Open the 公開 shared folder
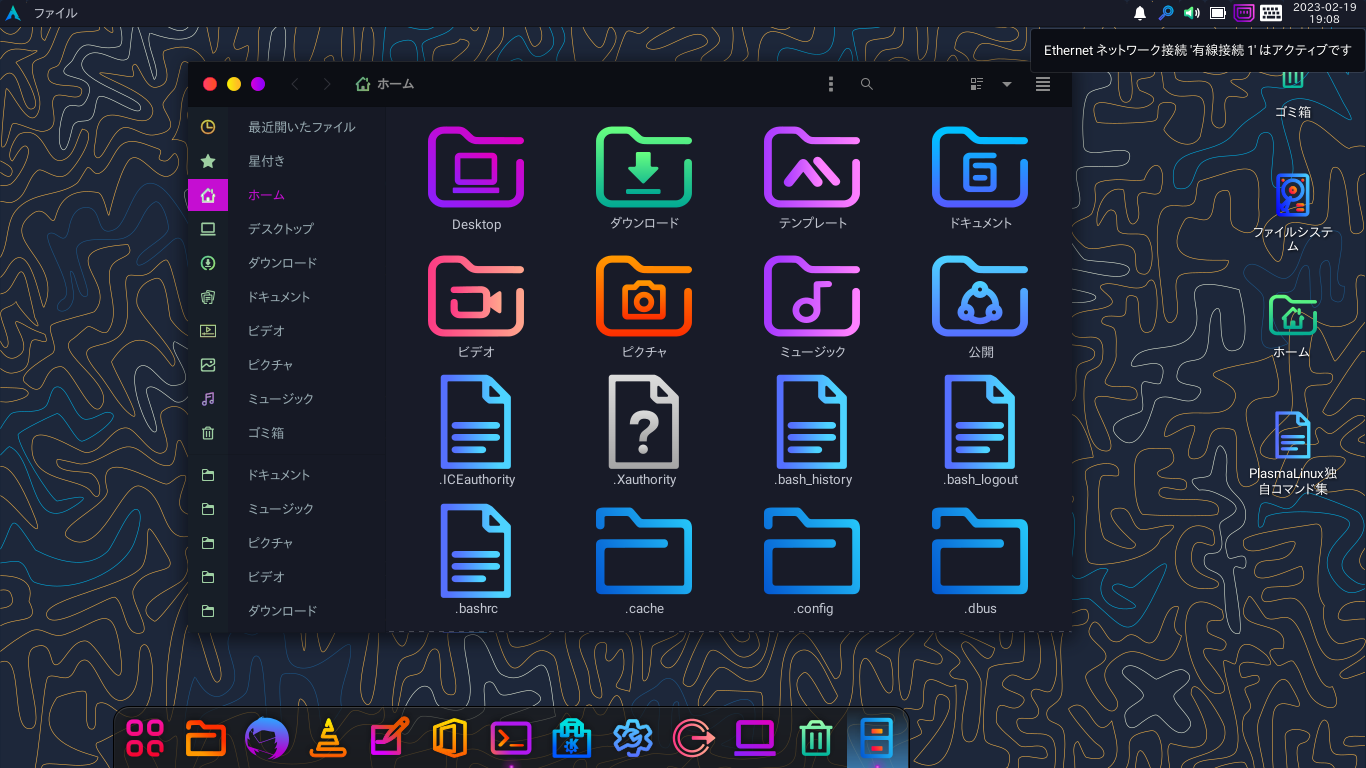The height and width of the screenshot is (768, 1366). point(980,308)
